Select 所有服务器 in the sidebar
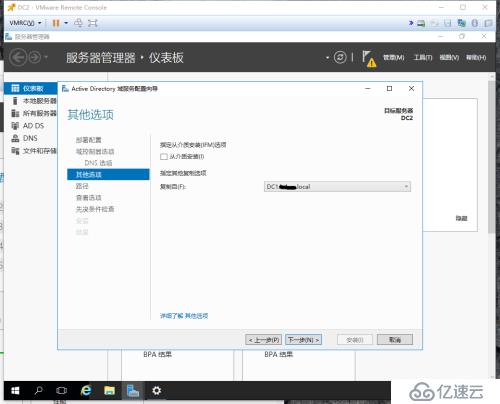This screenshot has width=500, height=404. pos(31,113)
